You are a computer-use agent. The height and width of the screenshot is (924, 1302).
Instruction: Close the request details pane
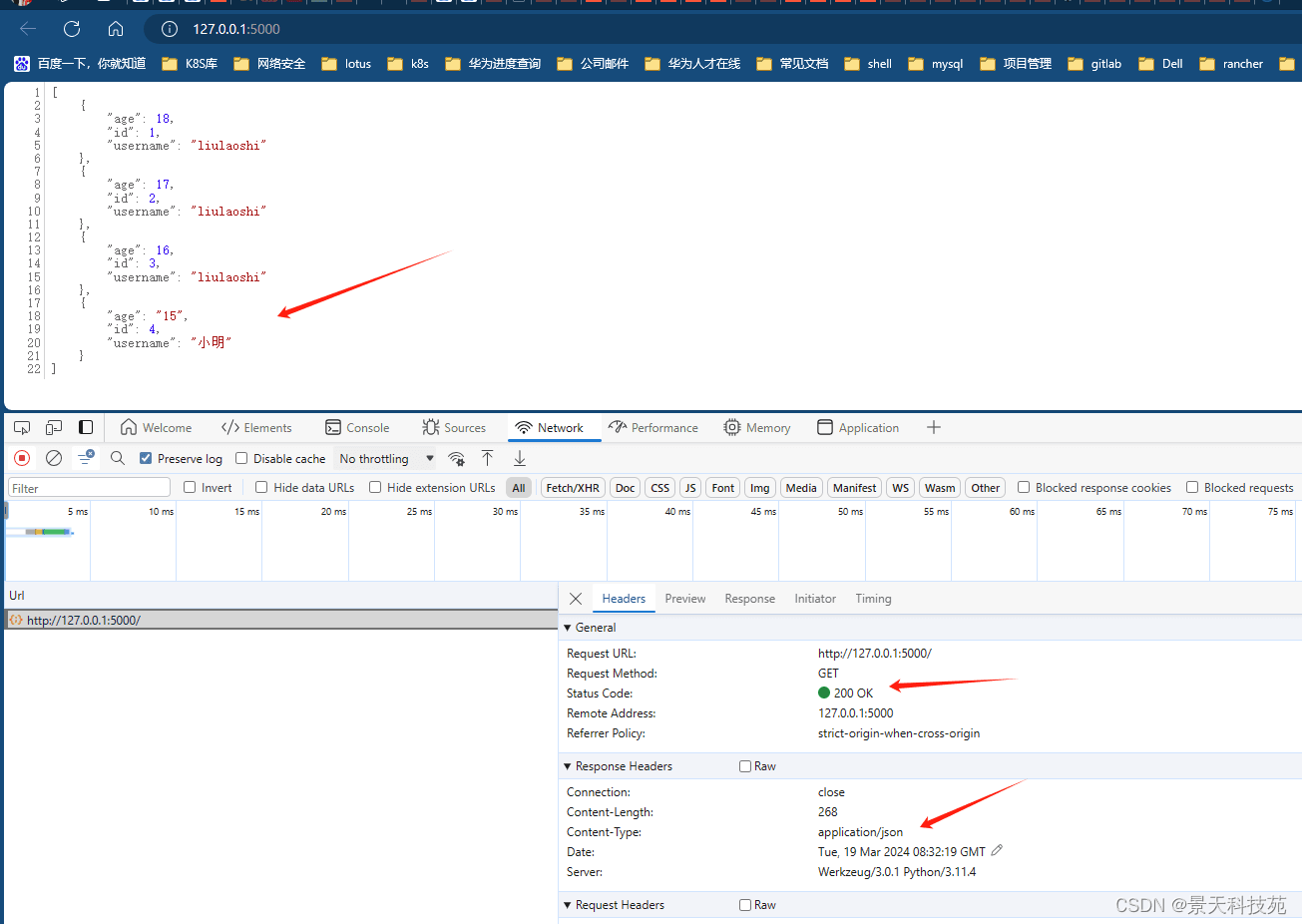click(576, 599)
